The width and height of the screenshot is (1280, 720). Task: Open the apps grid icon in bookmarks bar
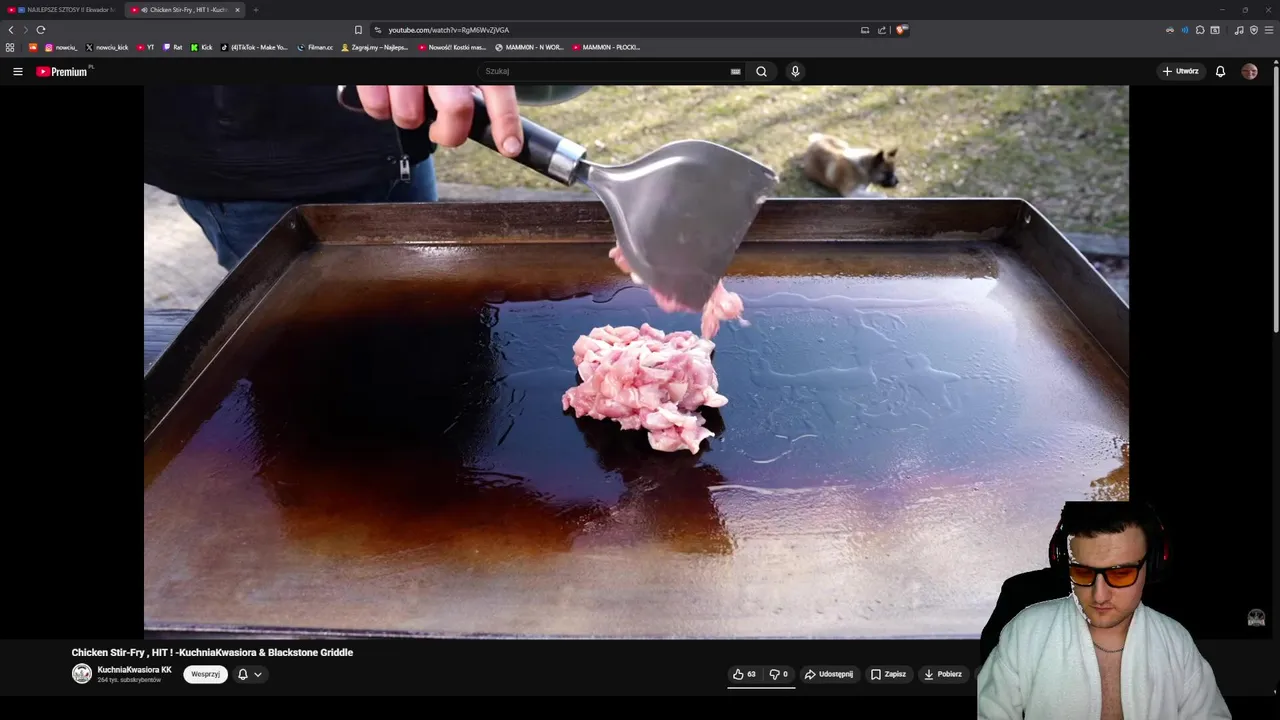tap(10, 47)
